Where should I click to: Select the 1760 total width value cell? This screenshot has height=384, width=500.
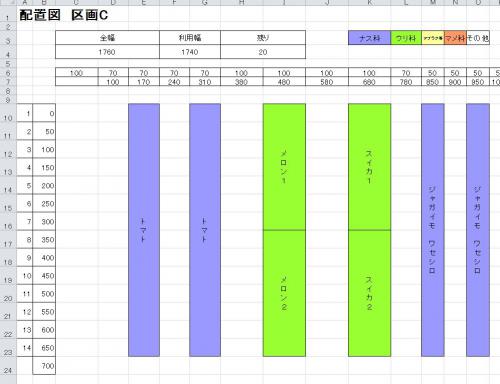point(107,52)
